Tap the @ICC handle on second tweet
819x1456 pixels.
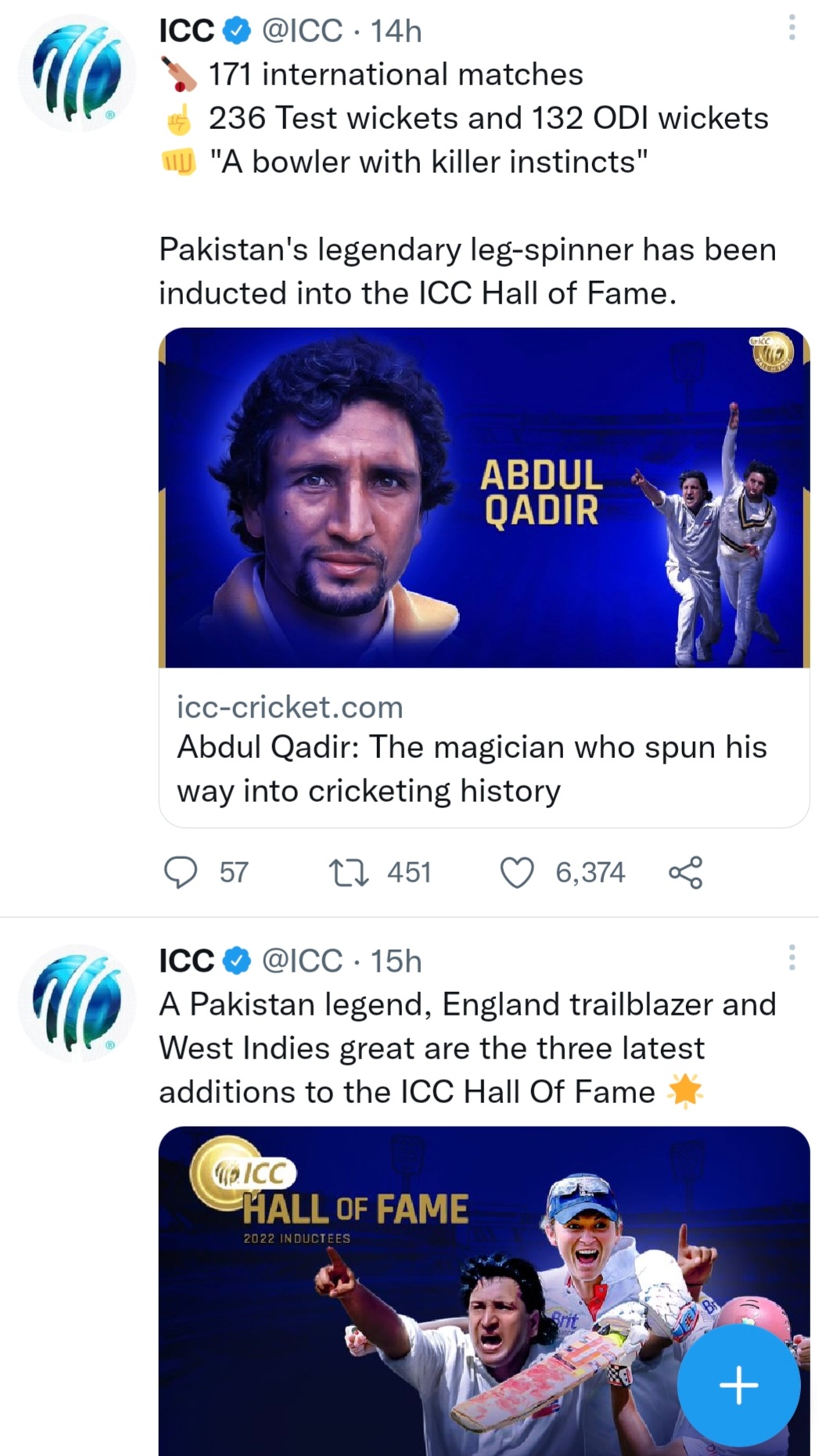coord(302,961)
